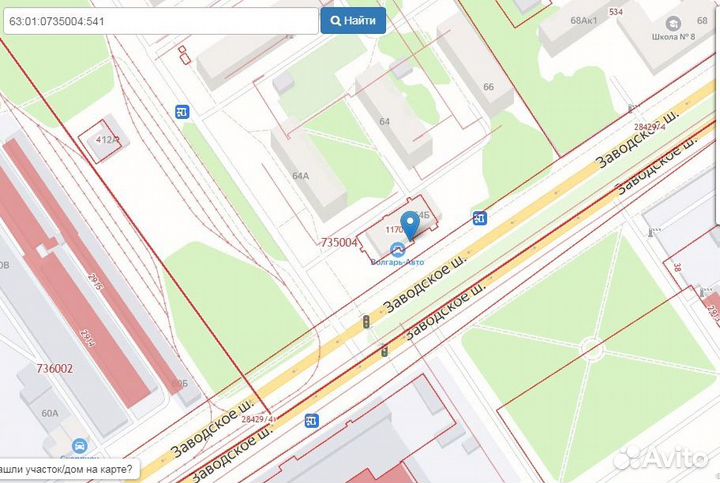Open the Школа № 8 school icon

tap(673, 23)
